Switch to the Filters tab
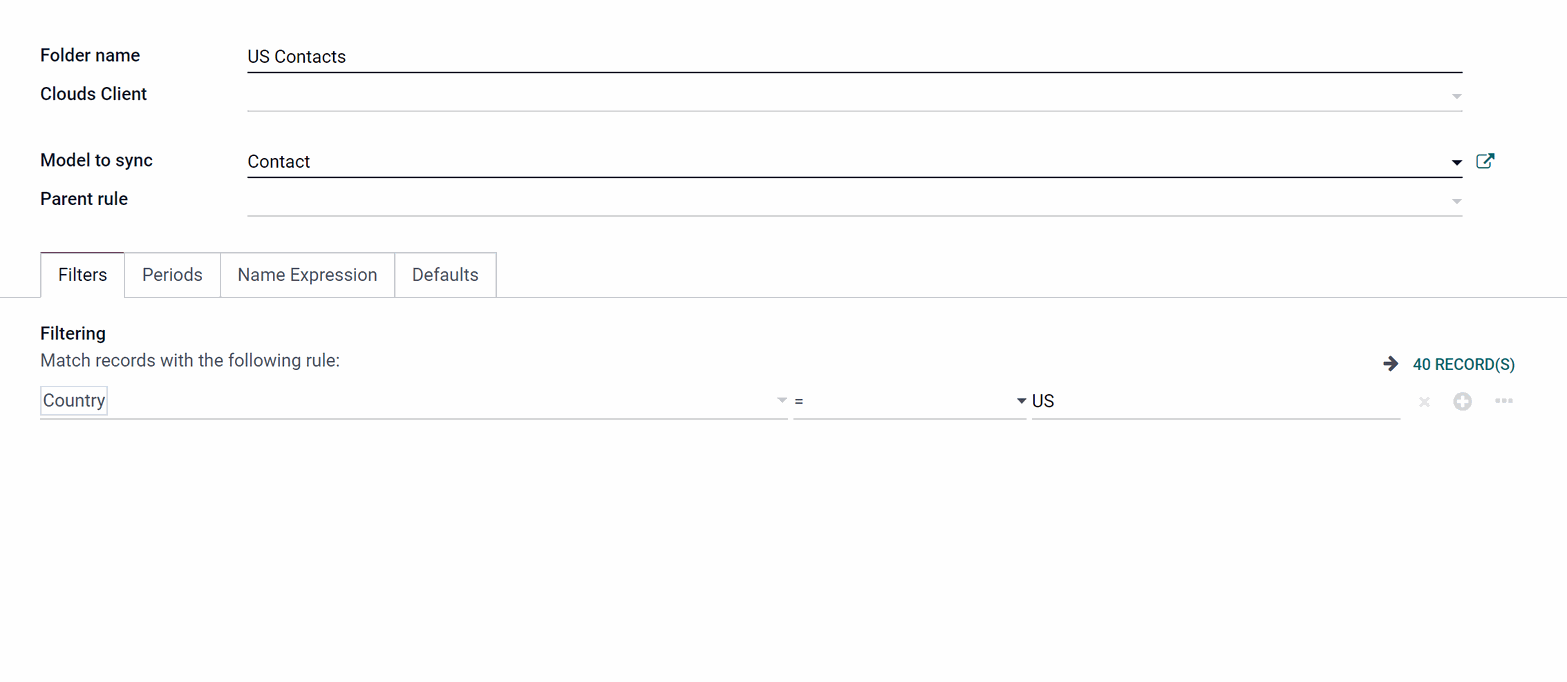Viewport: 1567px width, 682px height. click(82, 275)
